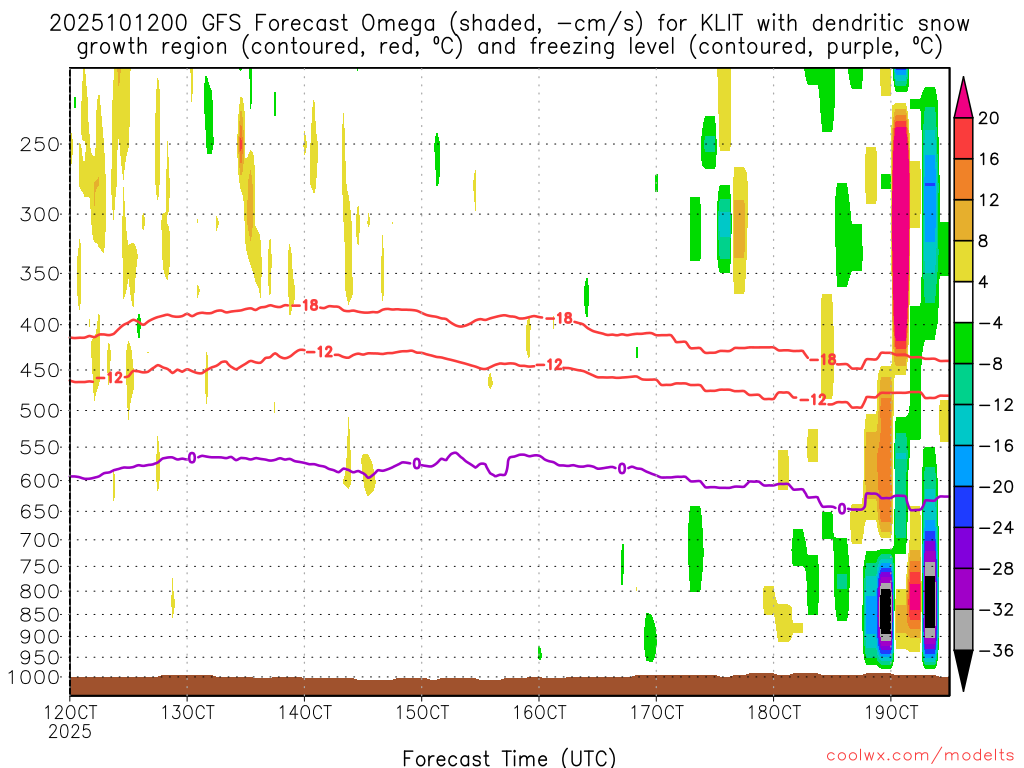This screenshot has width=1024, height=768.
Task: Click the 2025 year label under 12OCT
Action: (x=70, y=732)
